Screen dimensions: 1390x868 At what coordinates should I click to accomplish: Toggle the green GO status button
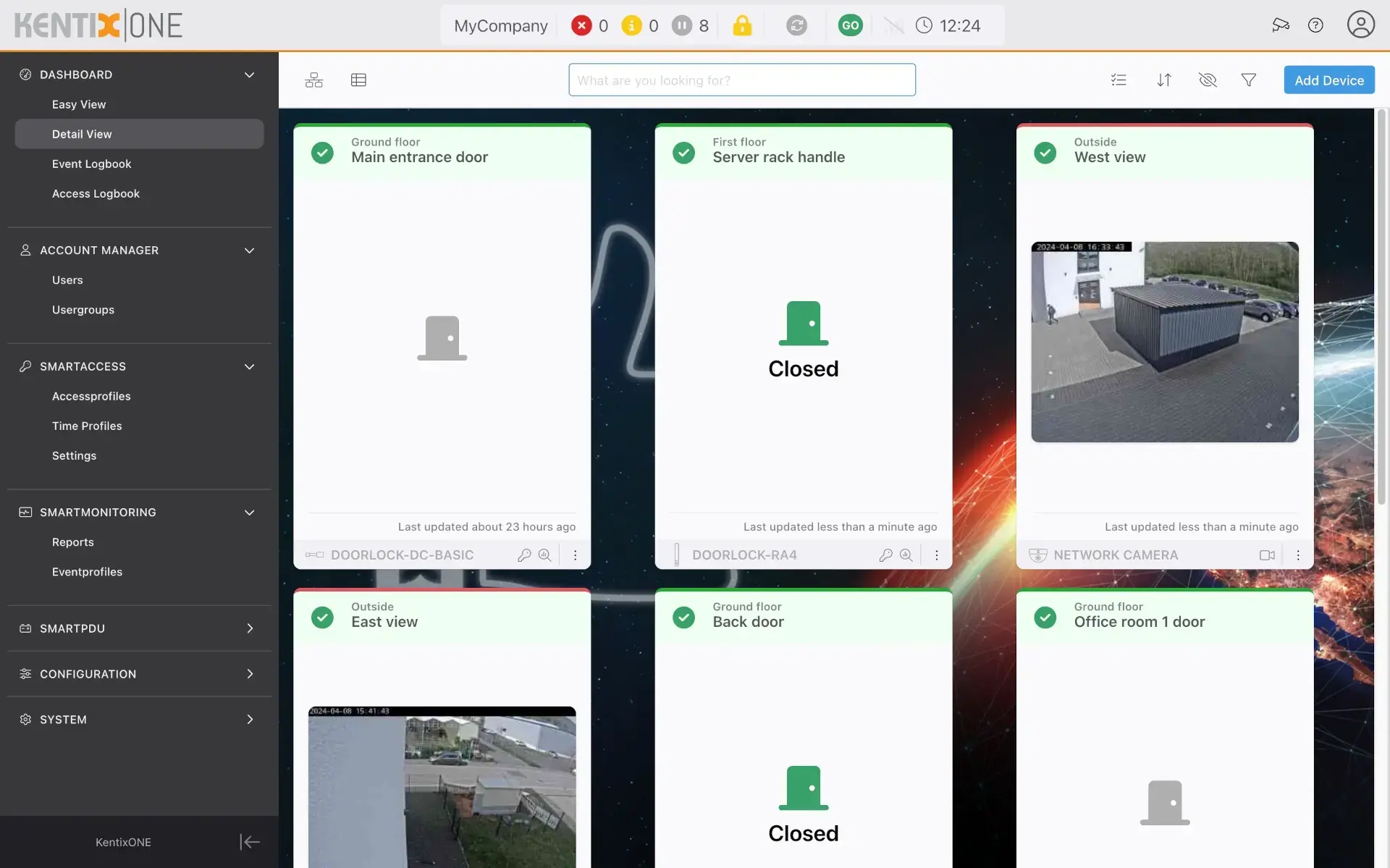coord(850,26)
